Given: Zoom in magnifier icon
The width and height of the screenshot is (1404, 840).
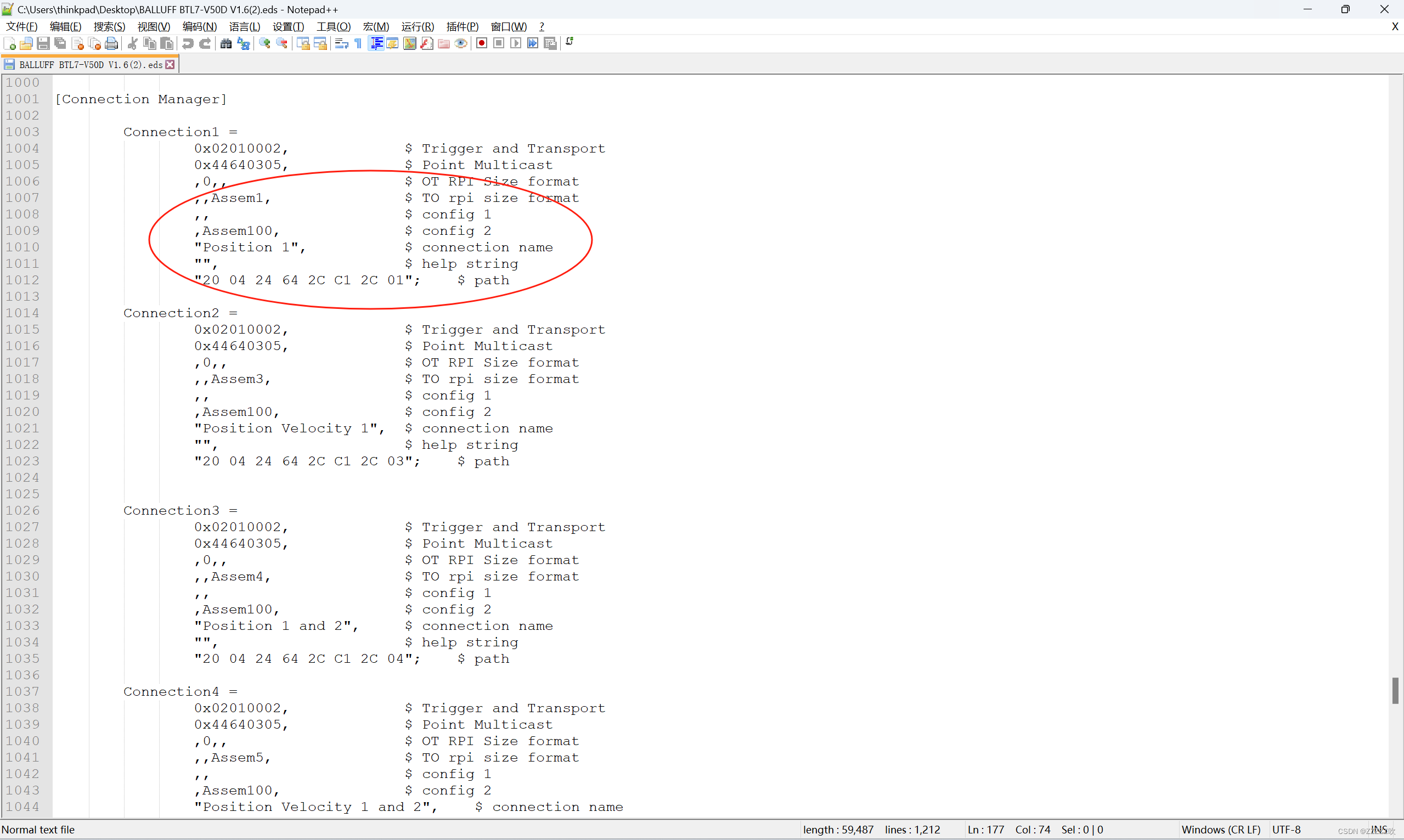Looking at the screenshot, I should pyautogui.click(x=264, y=43).
